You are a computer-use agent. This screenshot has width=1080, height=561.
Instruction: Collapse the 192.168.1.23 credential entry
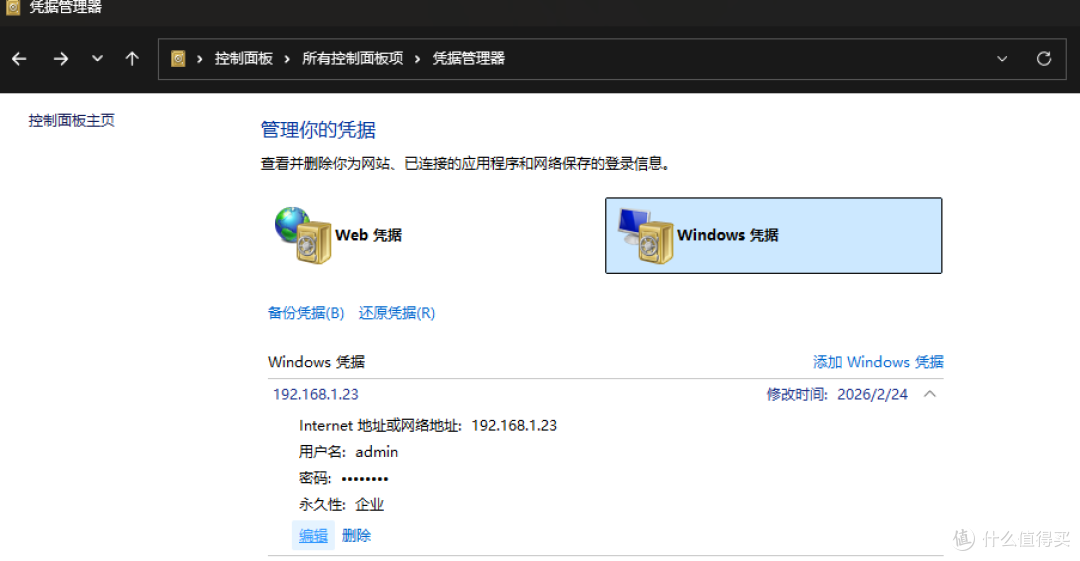tap(930, 394)
